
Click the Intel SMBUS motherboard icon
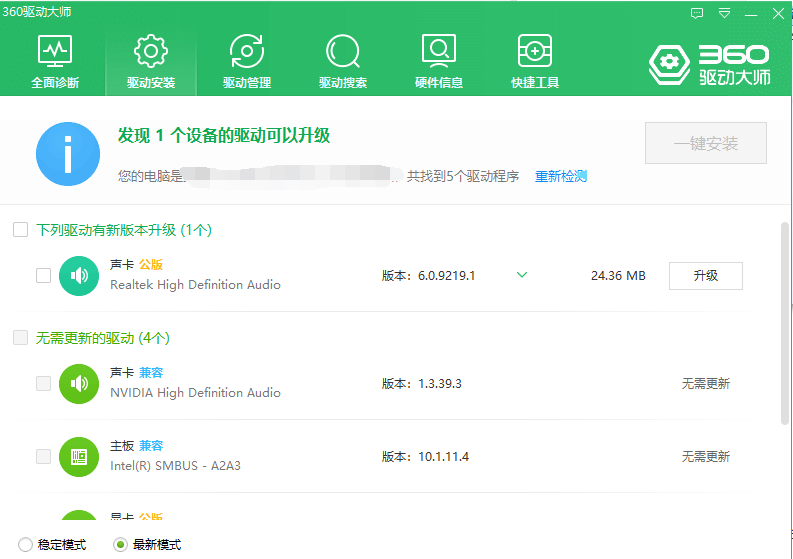[79, 457]
